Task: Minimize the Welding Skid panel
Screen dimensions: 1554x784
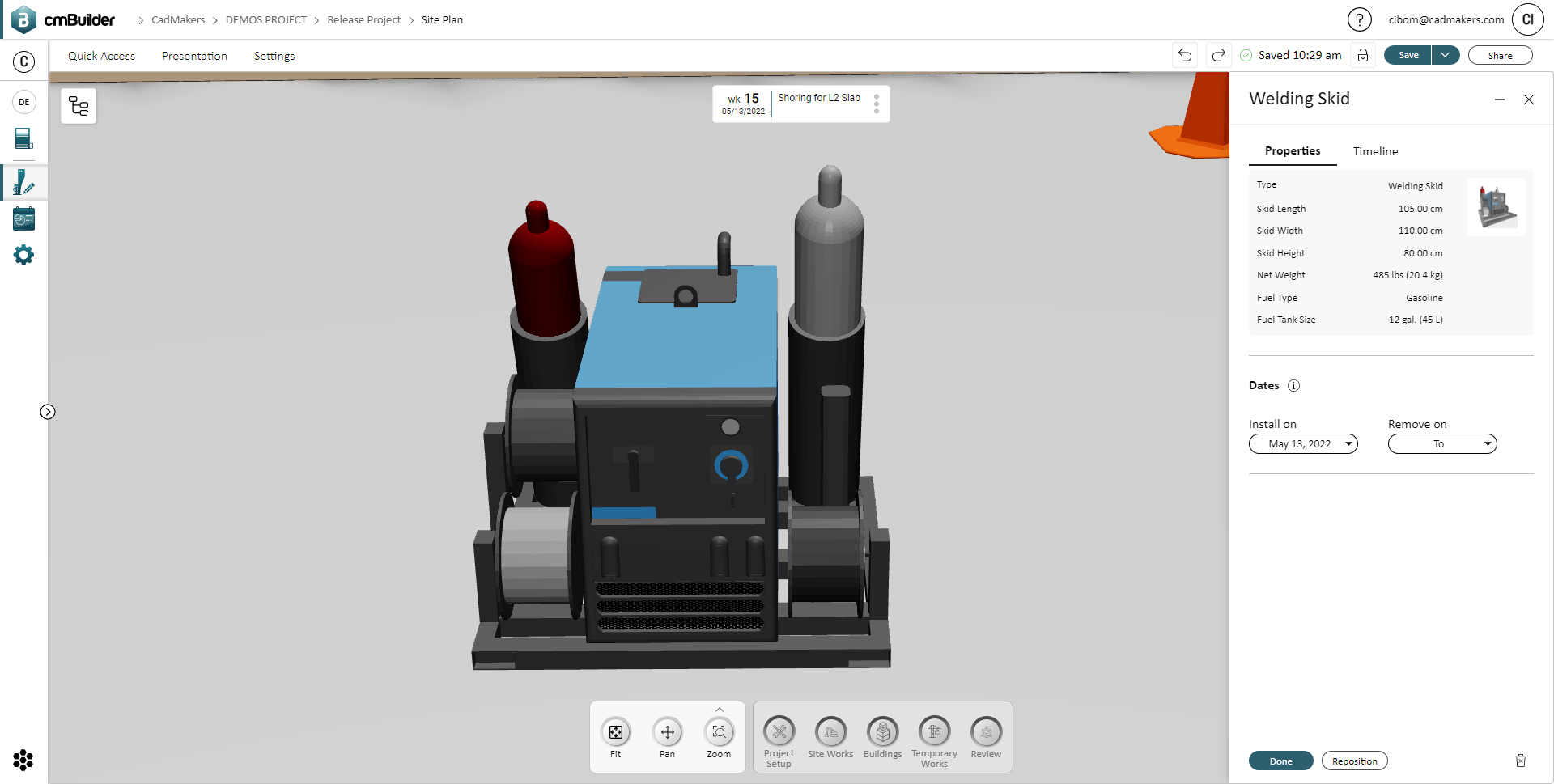Action: 1500,100
